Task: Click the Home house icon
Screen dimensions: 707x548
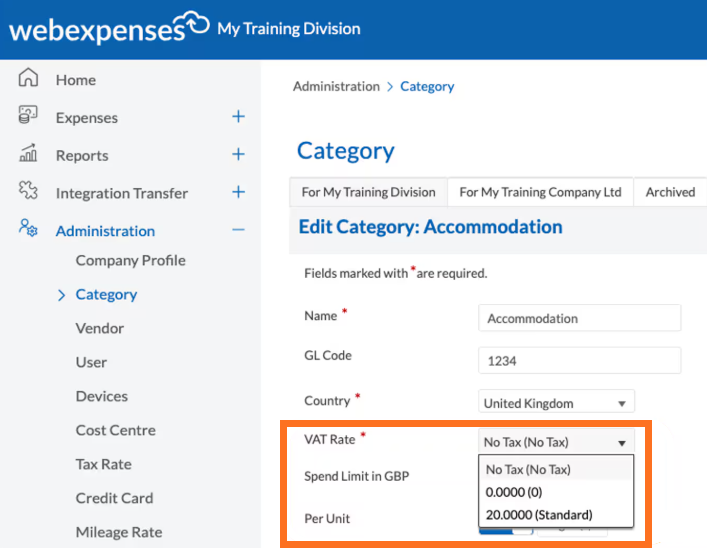Action: [28, 77]
